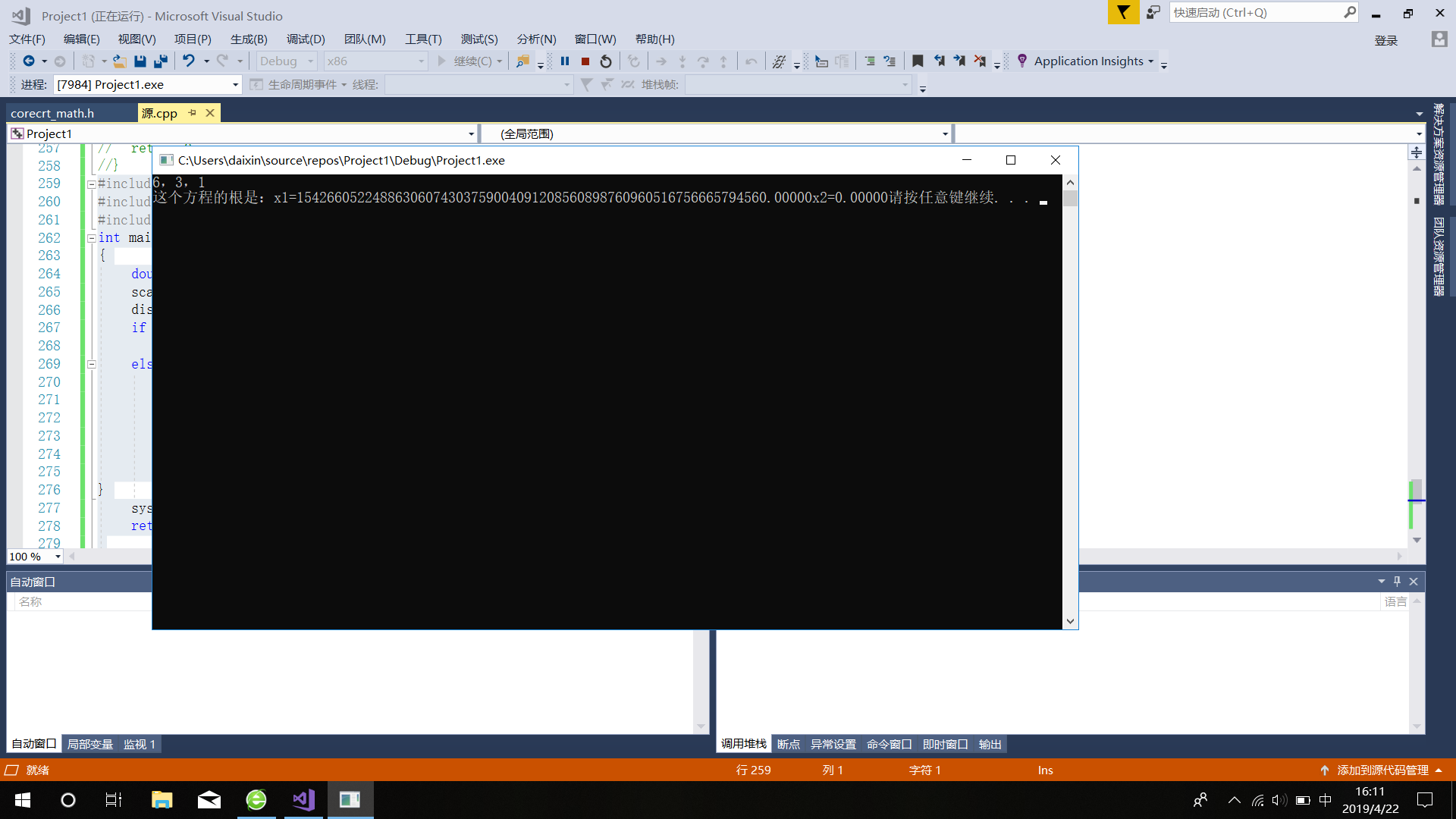
Task: Open the 解决方案资源管理器 side tab
Action: tap(1439, 155)
